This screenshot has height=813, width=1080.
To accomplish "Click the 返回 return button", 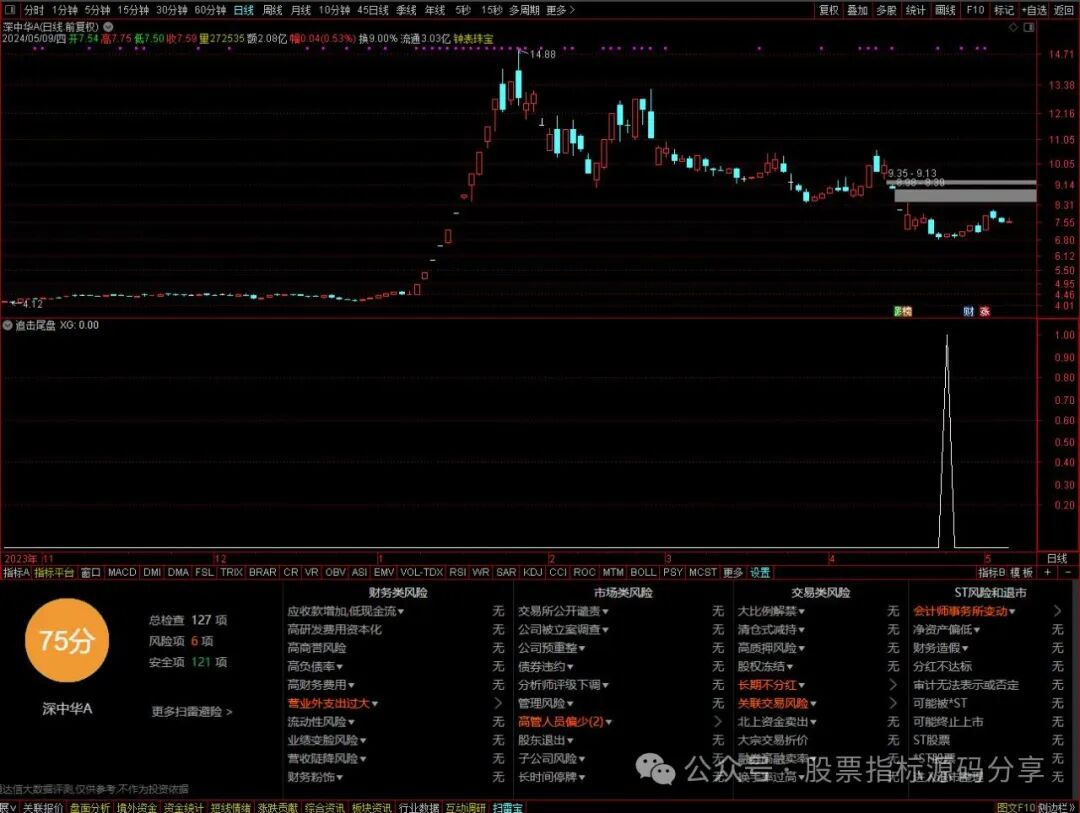I will click(x=1064, y=10).
